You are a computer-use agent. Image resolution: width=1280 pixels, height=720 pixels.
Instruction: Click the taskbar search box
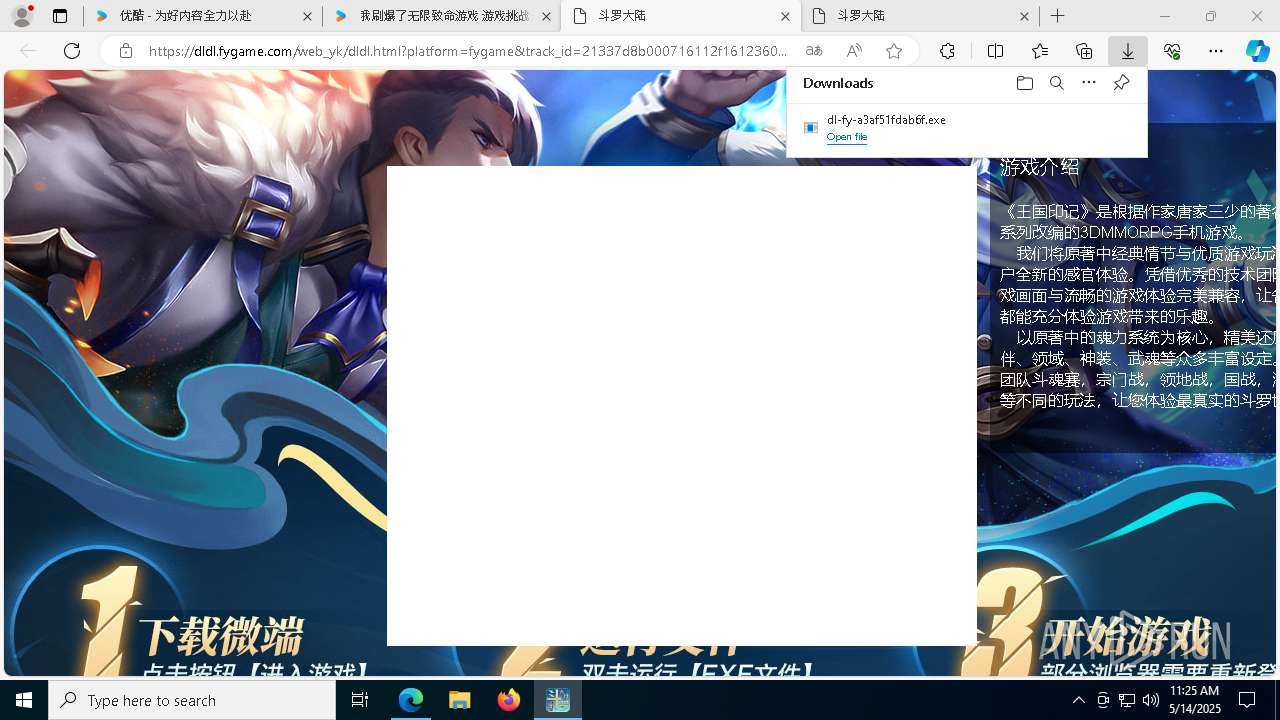[x=192, y=700]
